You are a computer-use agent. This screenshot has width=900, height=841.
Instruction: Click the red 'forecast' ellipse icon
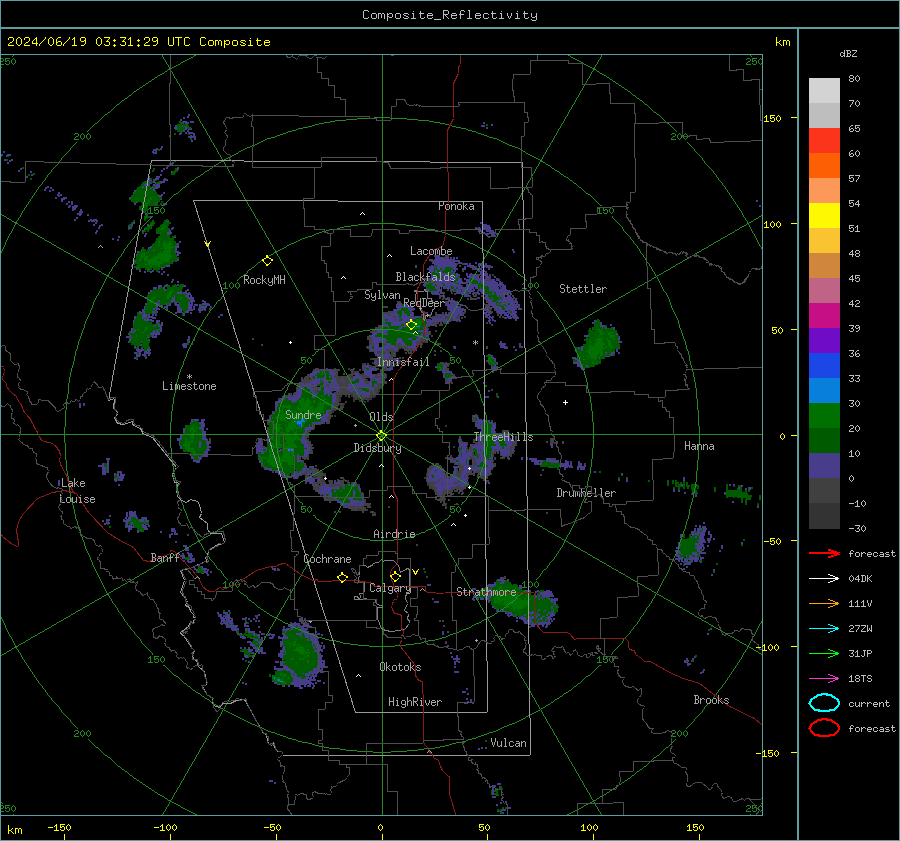click(824, 728)
